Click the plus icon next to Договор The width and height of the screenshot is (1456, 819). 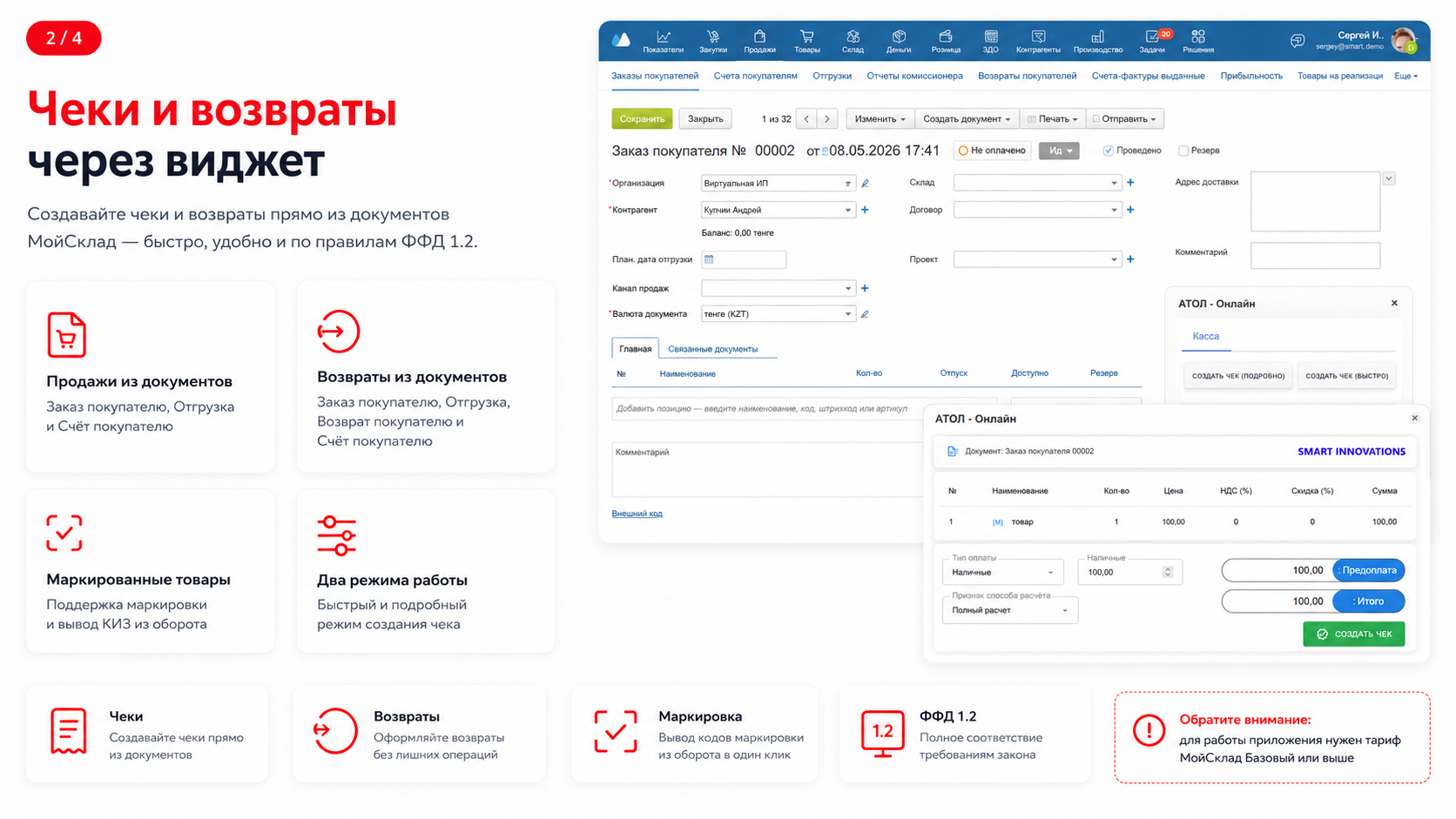[x=1130, y=210]
